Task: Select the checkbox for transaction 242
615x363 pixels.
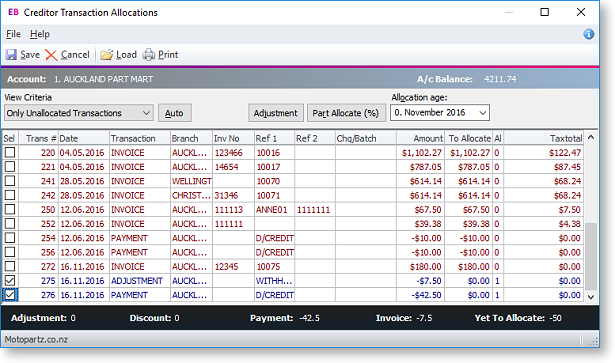Action: 10,195
